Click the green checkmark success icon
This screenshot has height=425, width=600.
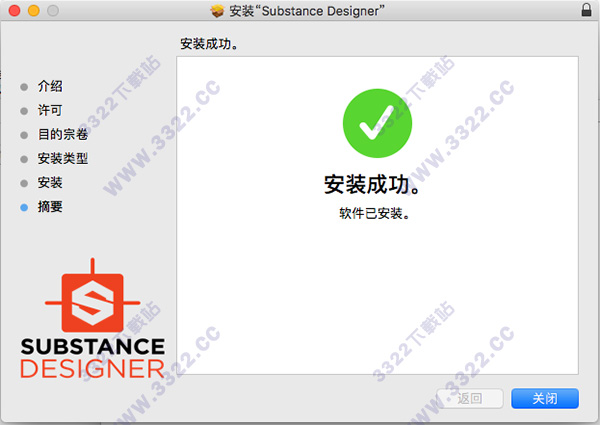(377, 123)
